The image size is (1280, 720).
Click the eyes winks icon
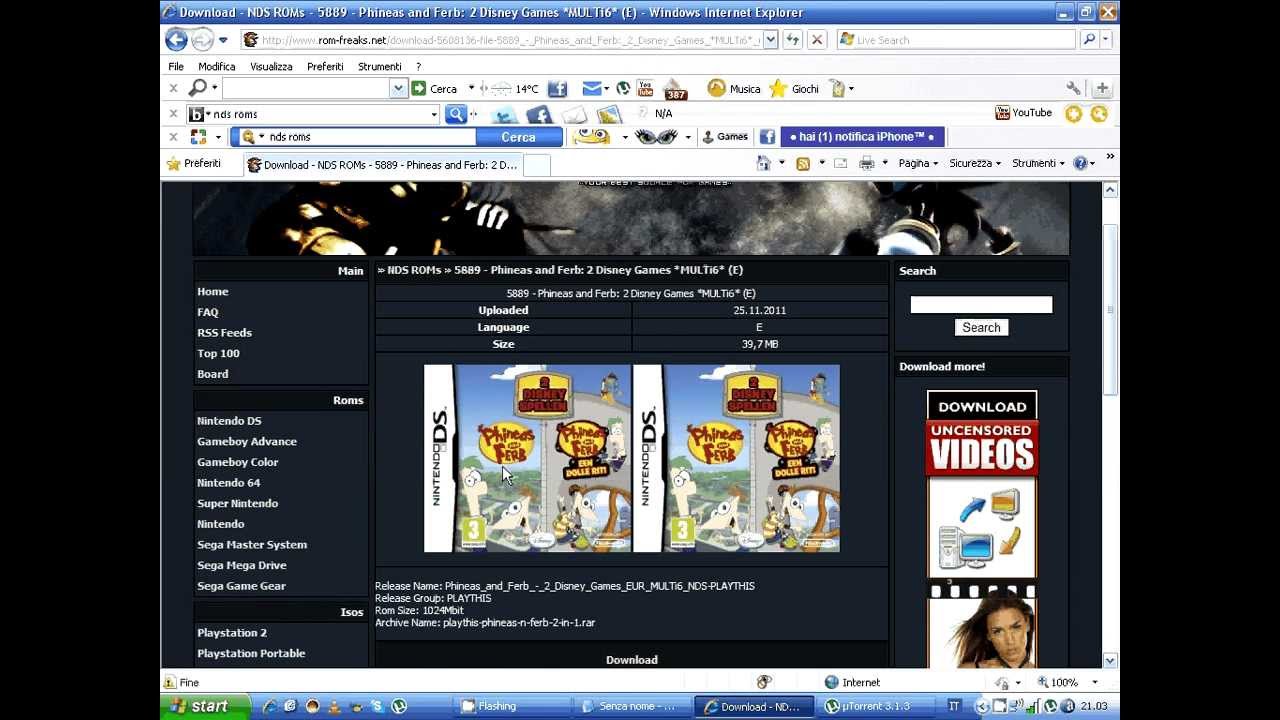(656, 137)
